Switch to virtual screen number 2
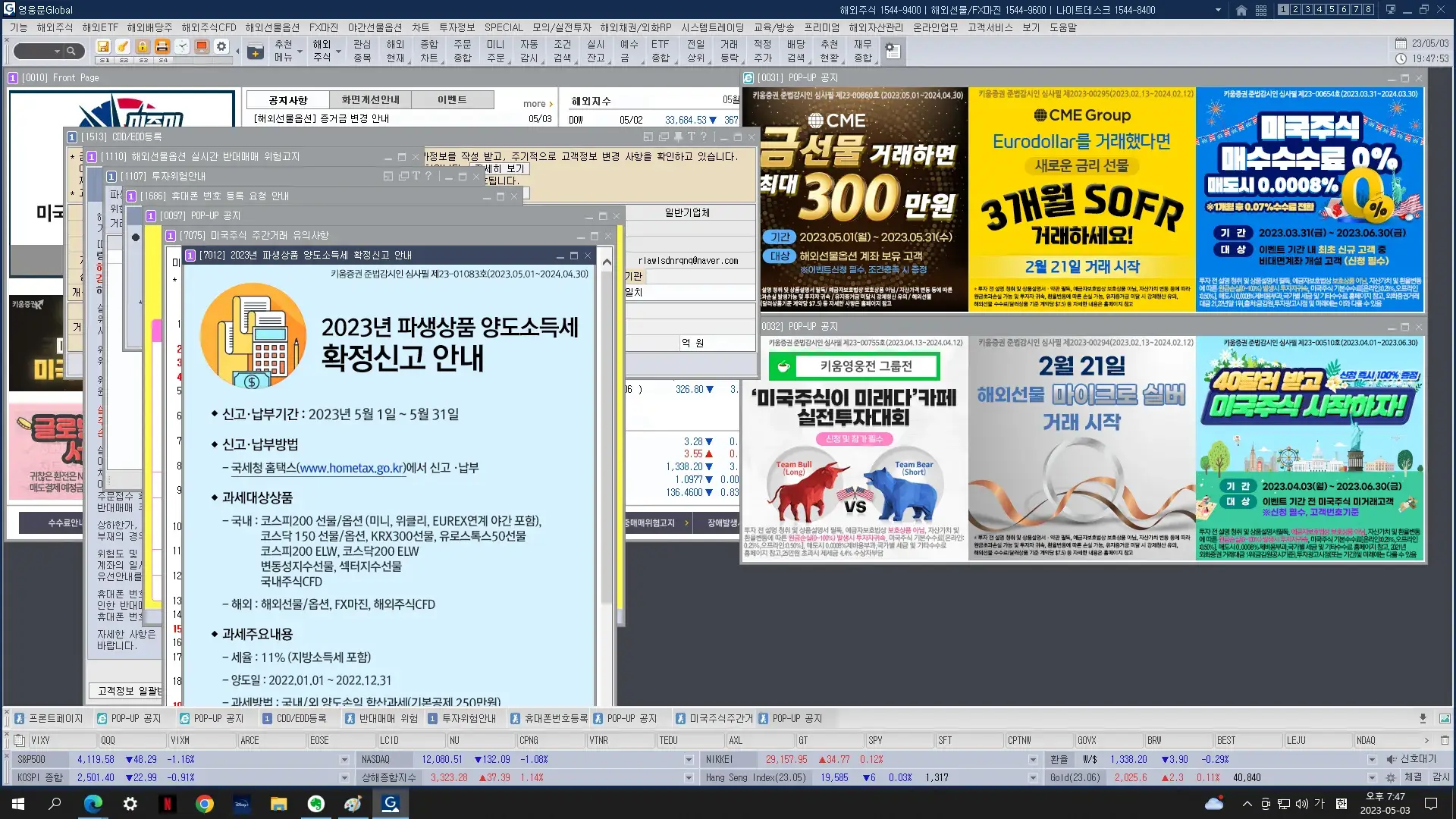Screen dimensions: 1456x819 coord(1295,10)
